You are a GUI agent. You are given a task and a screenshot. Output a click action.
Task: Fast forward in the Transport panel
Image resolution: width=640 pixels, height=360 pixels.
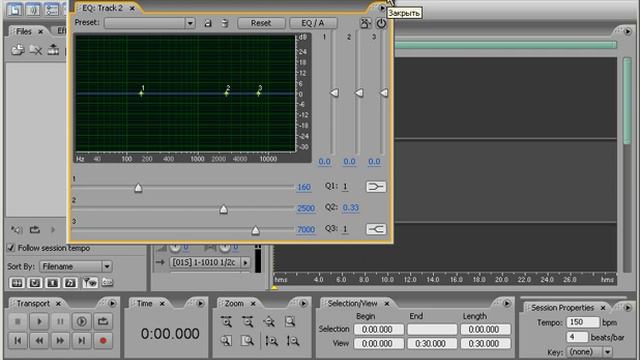pos(60,340)
